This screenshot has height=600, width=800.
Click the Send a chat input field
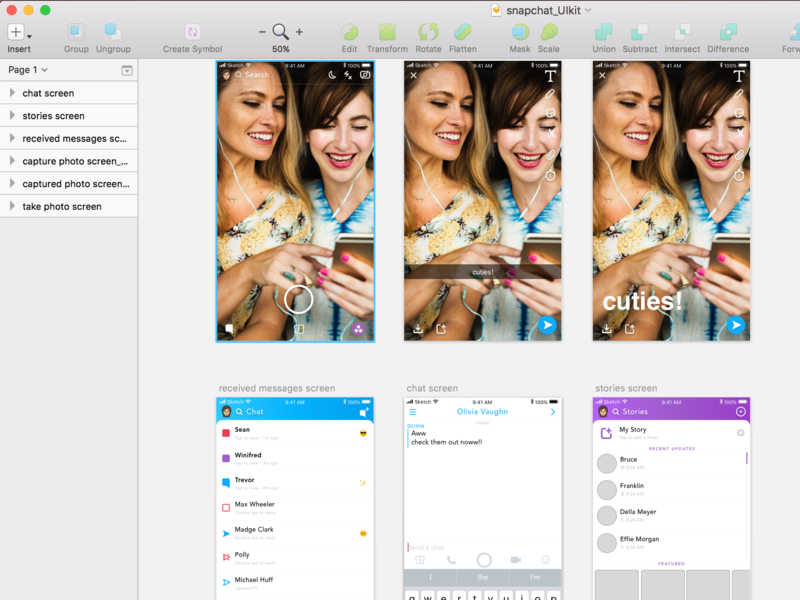click(483, 547)
